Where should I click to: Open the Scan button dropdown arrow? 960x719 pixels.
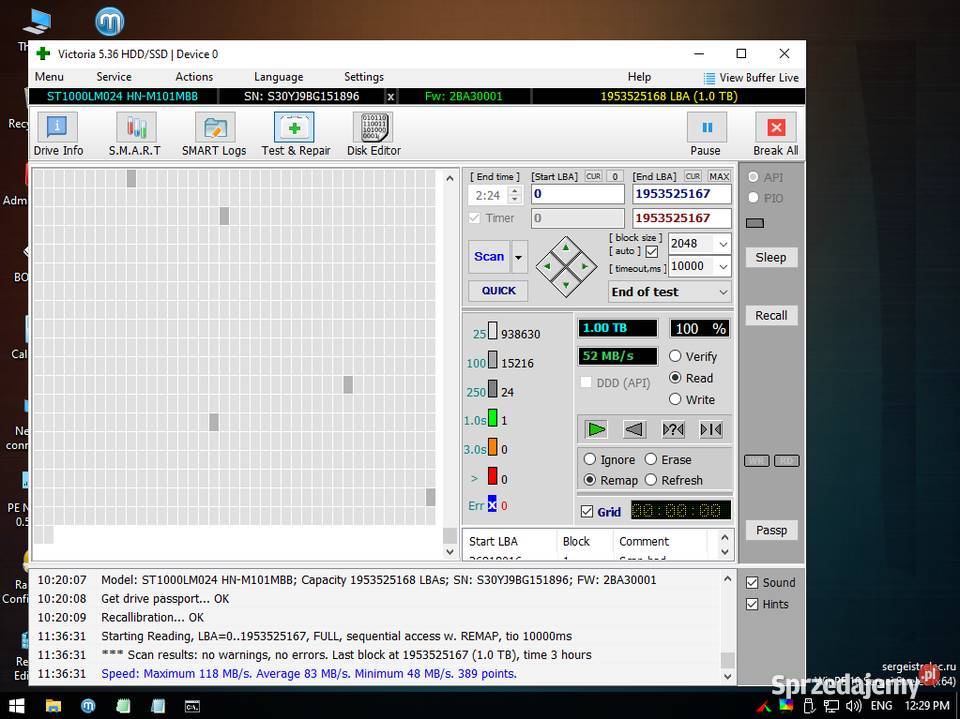tap(519, 257)
